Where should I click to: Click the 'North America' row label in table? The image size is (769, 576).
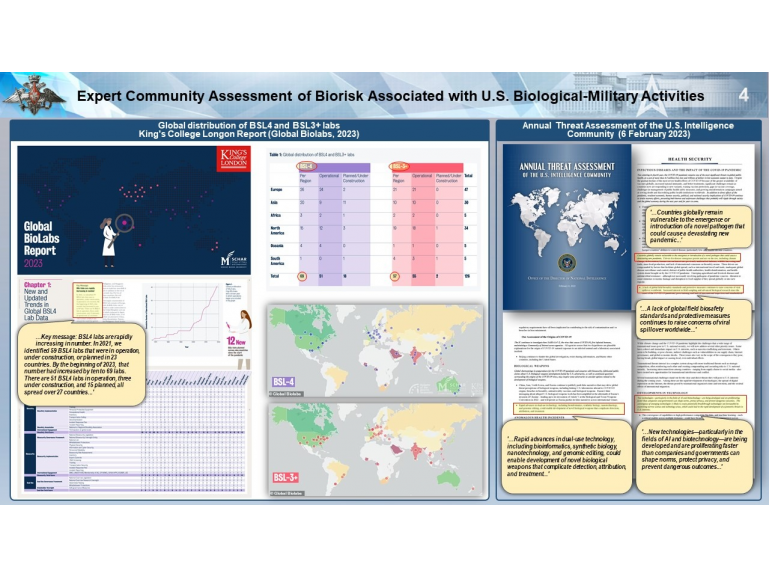pyautogui.click(x=277, y=231)
